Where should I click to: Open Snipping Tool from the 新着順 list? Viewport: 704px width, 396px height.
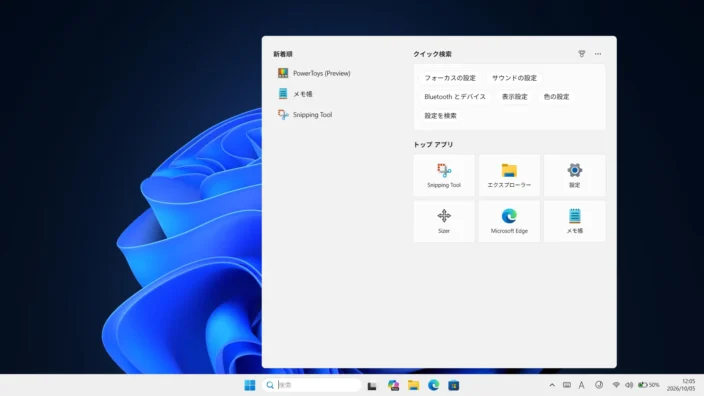point(305,114)
